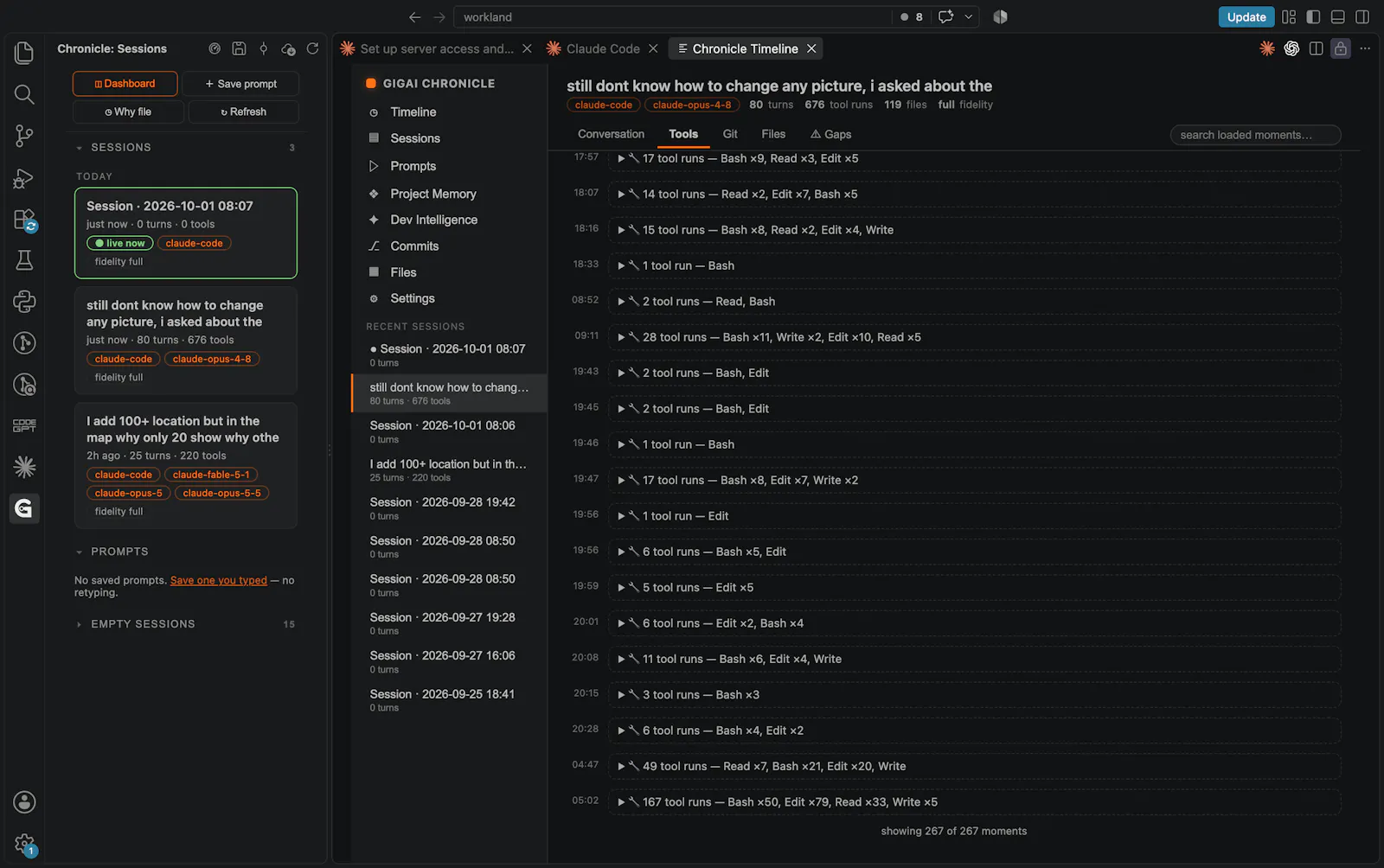This screenshot has width=1384, height=868.
Task: Open the Search view in activity bar
Action: click(x=24, y=94)
